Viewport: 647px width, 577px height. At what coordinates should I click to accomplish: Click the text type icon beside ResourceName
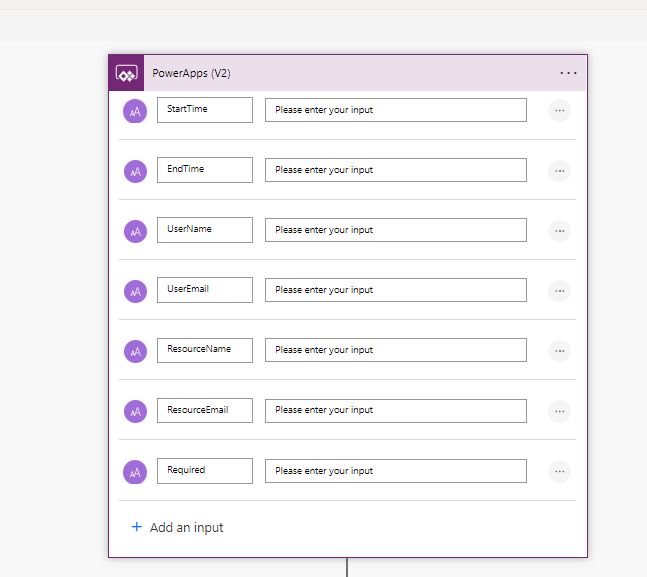tap(135, 351)
